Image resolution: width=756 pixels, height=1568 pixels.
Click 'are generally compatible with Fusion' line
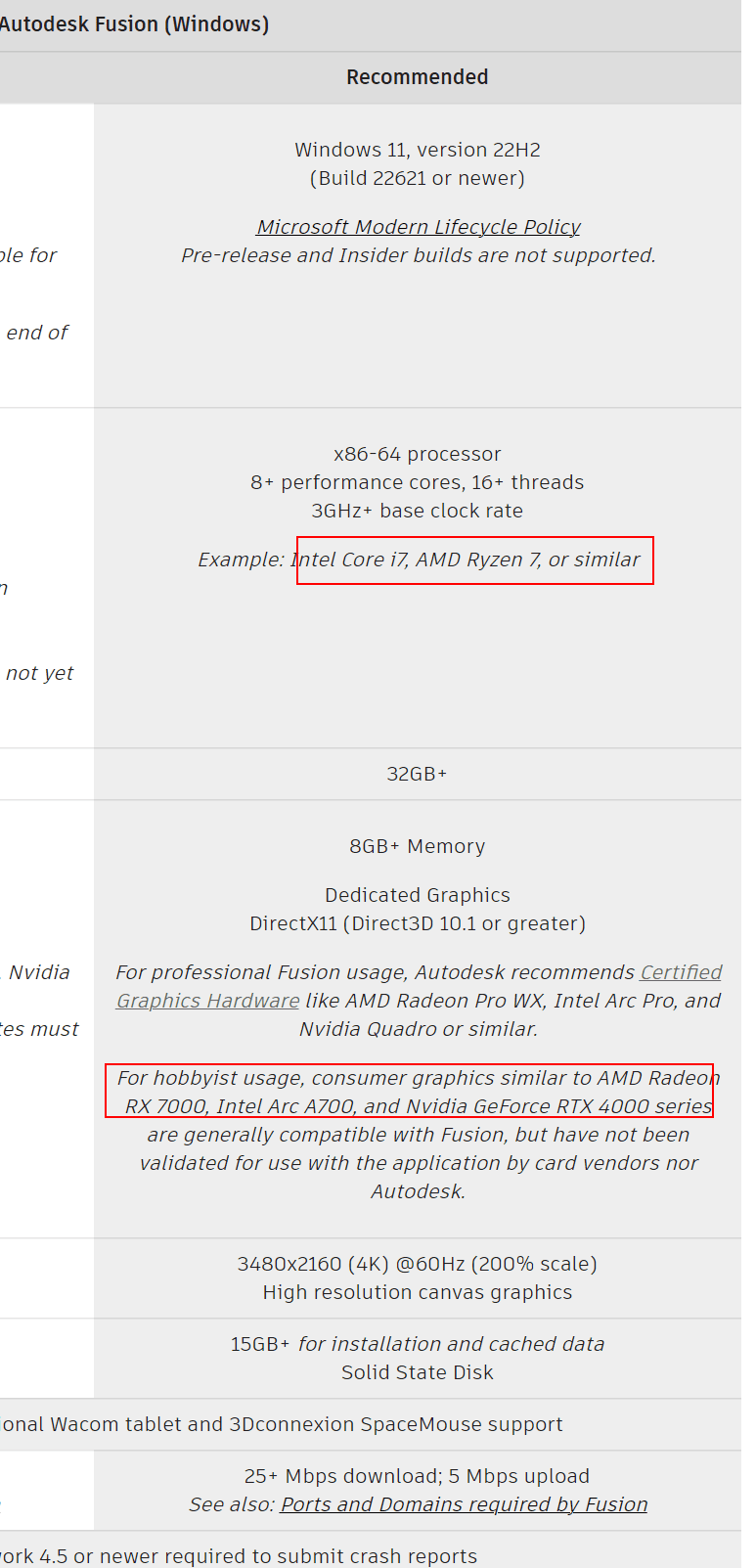[x=419, y=1135]
